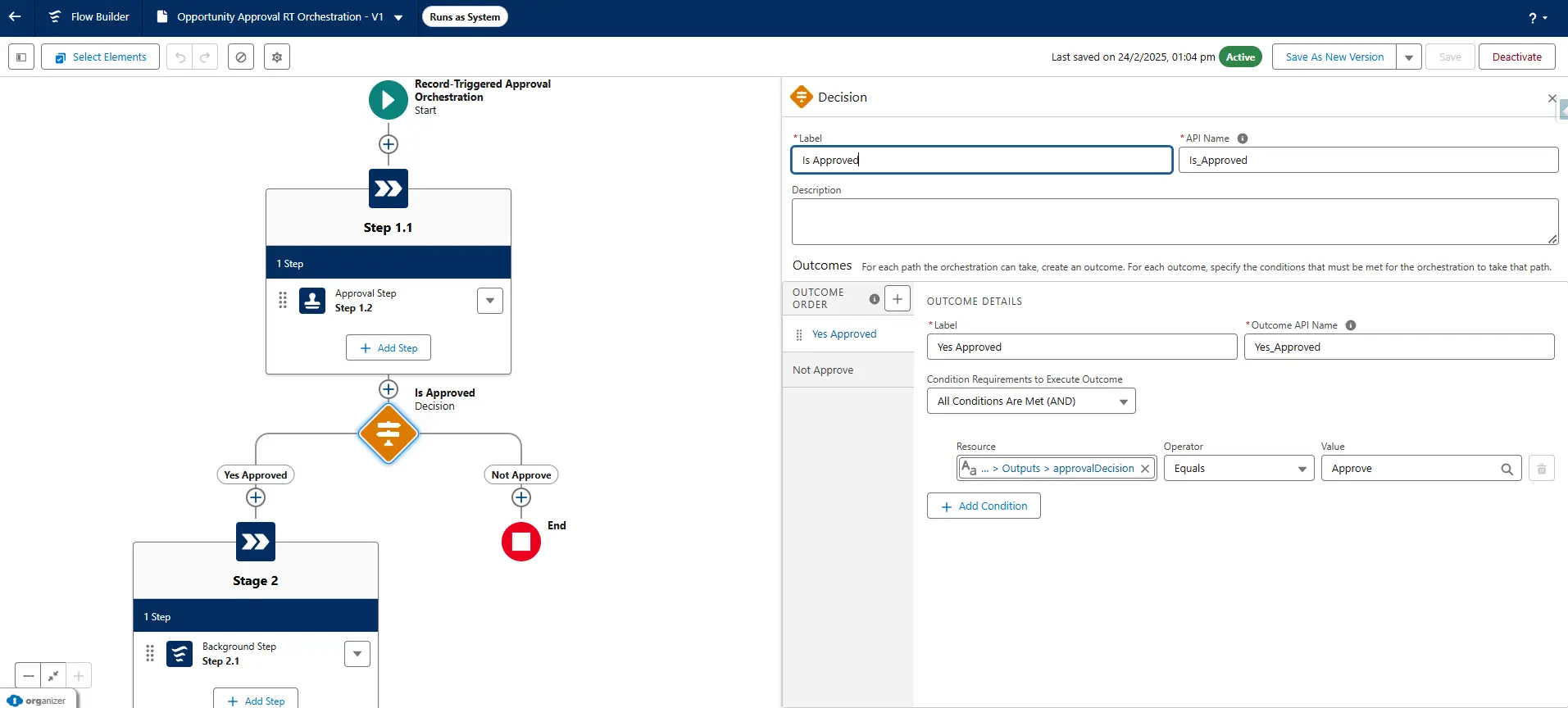Add a new outcome with plus

898,299
